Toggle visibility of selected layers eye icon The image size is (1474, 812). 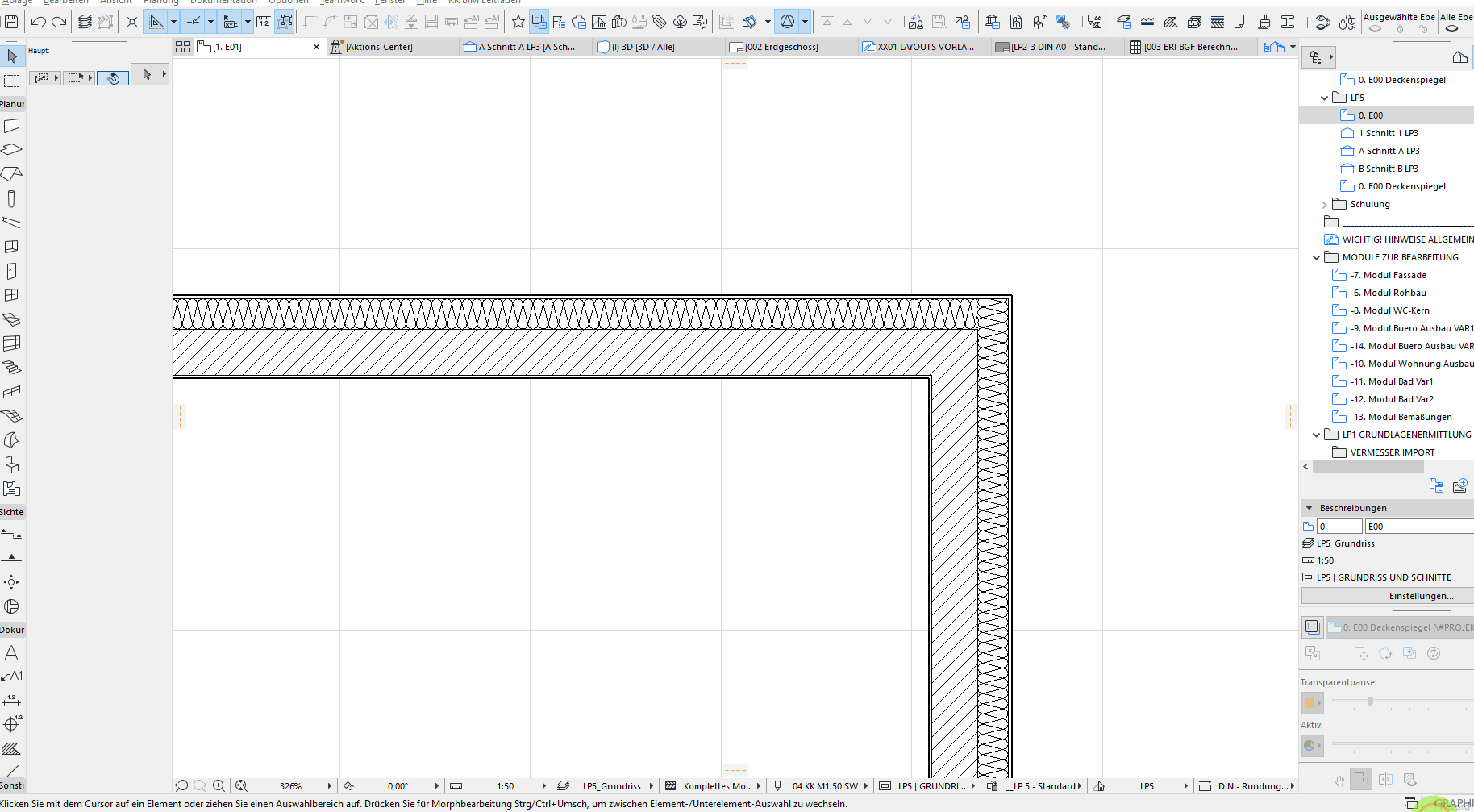(x=1376, y=29)
